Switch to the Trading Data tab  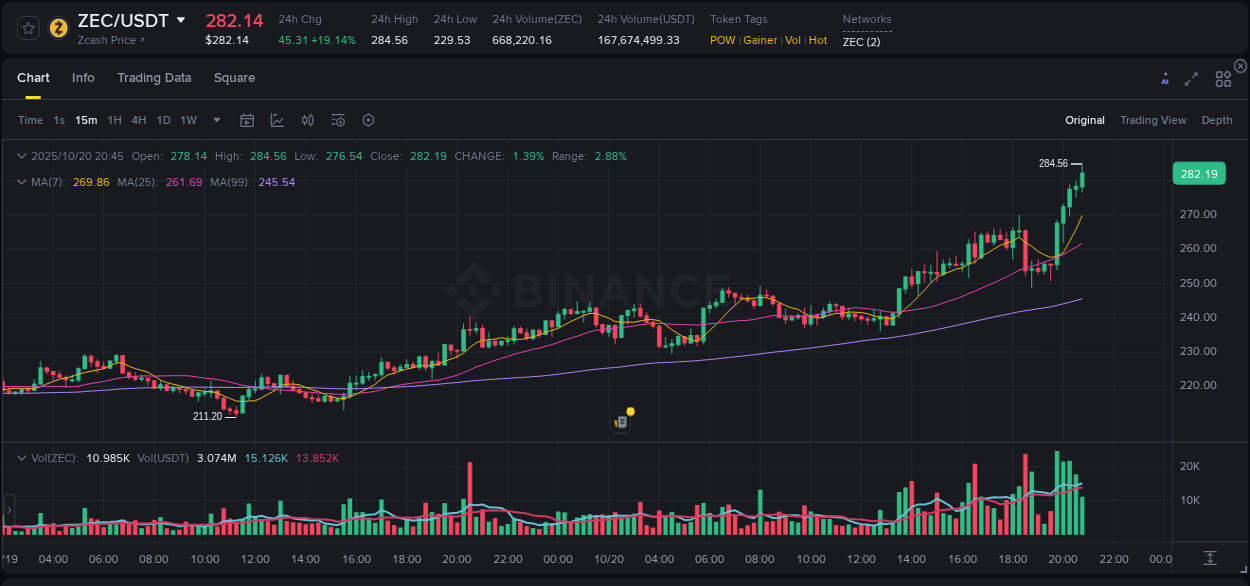point(154,77)
